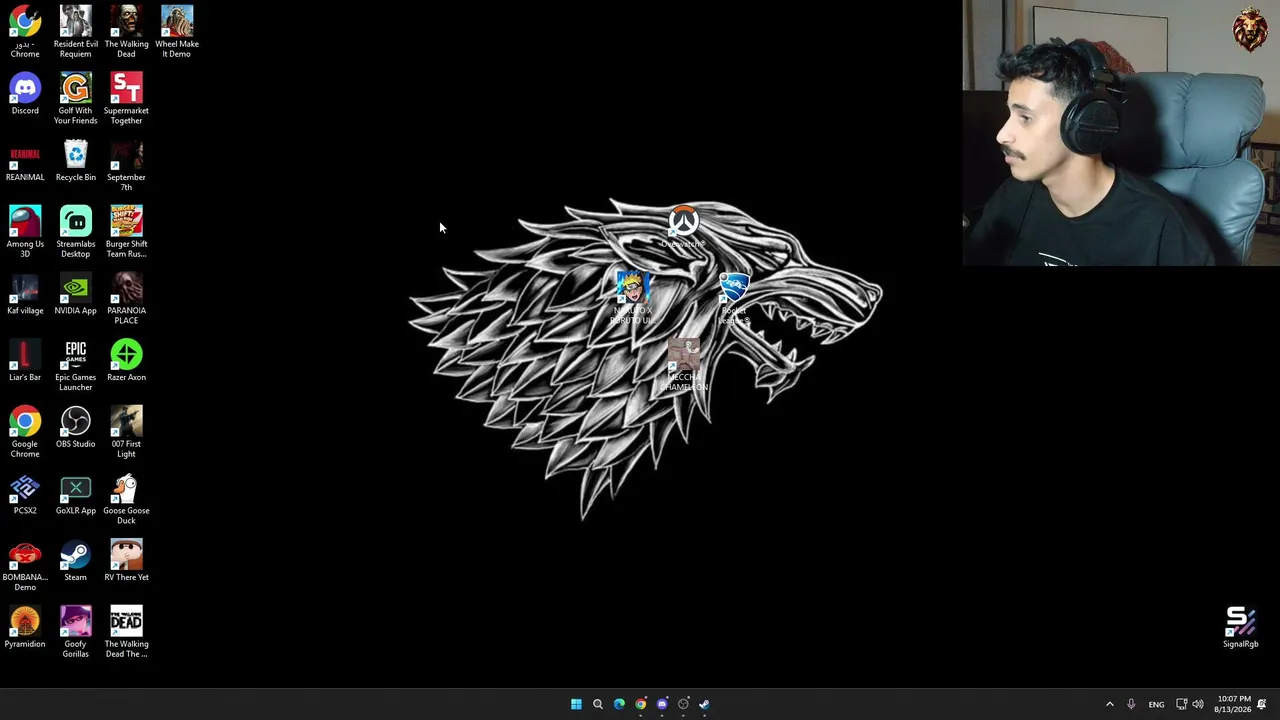Select the Google Chrome desktop shortcut
Viewport: 1280px width, 720px height.
click(25, 431)
